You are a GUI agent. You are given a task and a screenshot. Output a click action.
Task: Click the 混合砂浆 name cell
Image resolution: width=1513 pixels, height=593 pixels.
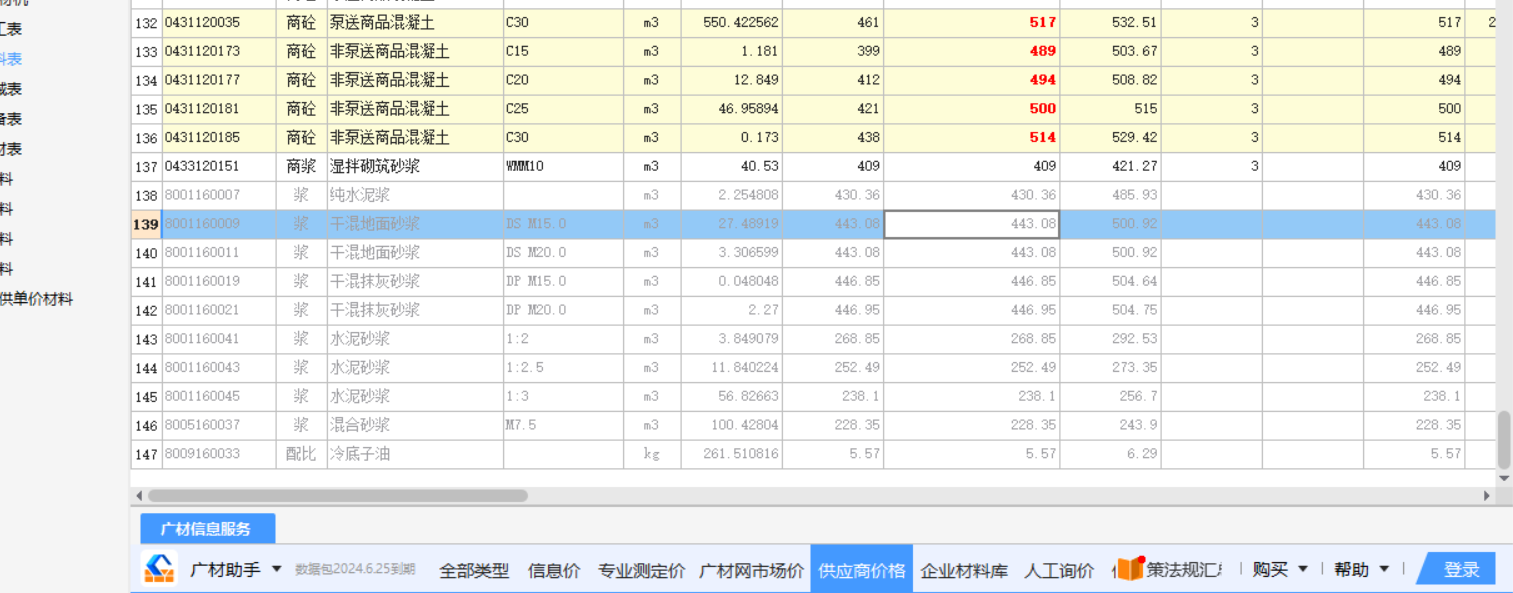(415, 425)
